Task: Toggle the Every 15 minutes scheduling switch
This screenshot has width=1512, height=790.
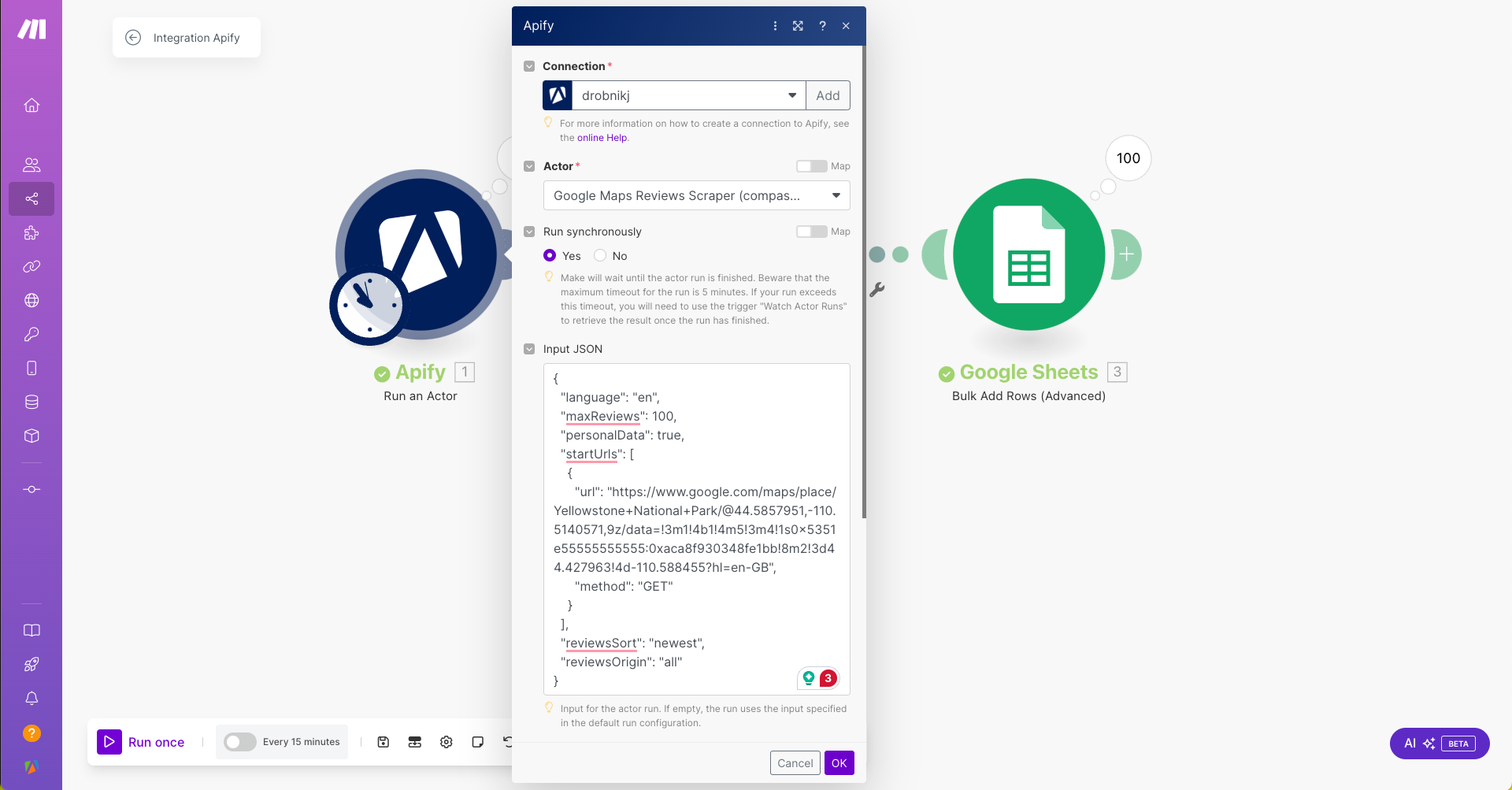Action: [239, 742]
